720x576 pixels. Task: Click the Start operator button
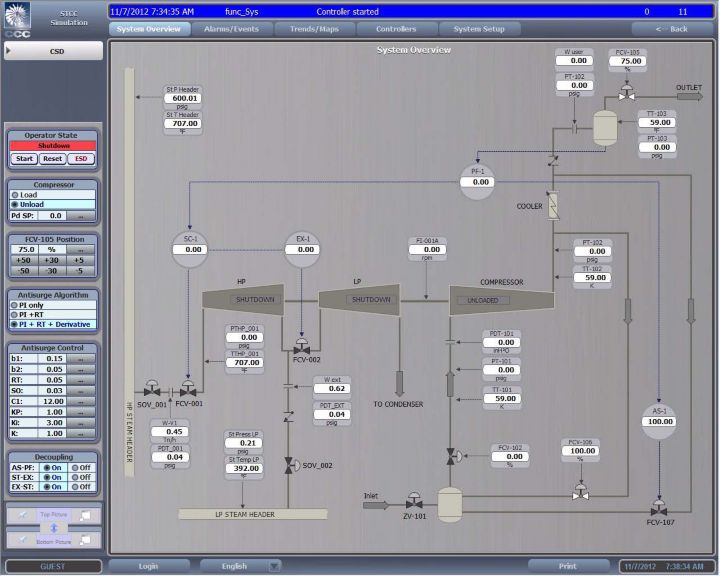(x=24, y=159)
